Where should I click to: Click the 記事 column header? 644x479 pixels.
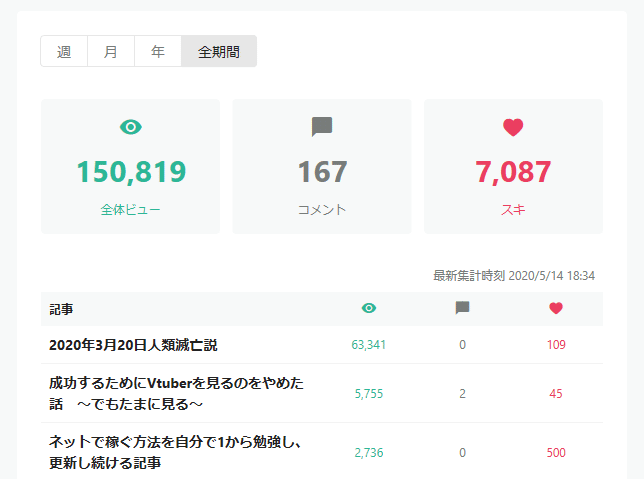(x=61, y=309)
